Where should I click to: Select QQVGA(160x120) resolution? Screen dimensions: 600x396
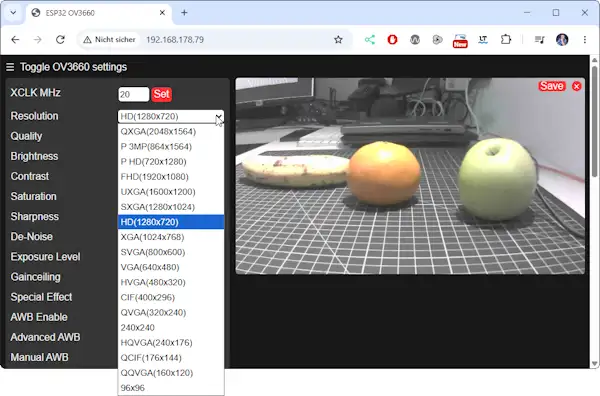171,373
